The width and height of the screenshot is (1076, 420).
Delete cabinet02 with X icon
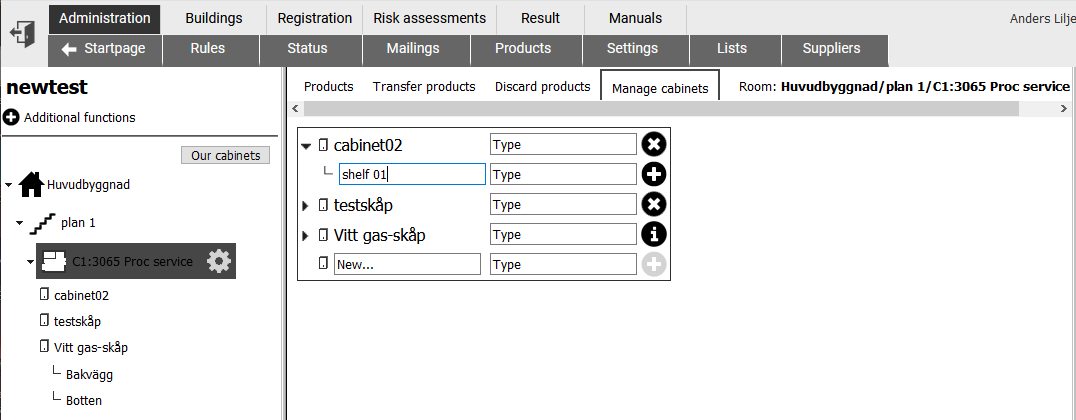654,145
